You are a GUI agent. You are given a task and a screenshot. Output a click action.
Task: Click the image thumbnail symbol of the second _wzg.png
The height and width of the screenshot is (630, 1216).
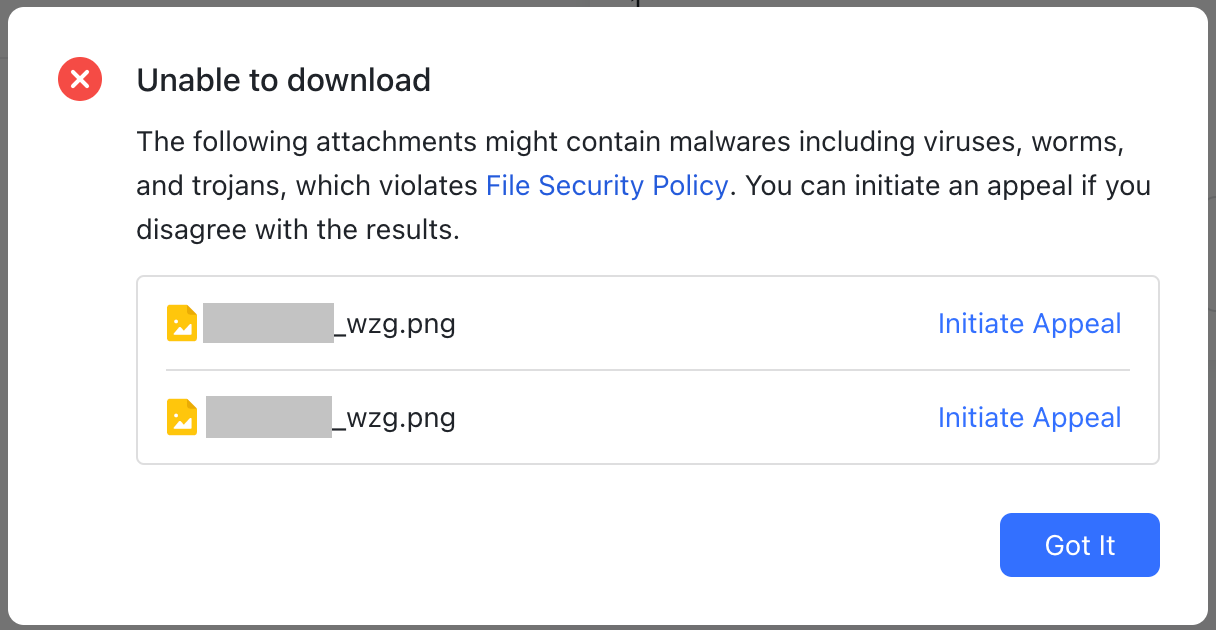point(181,417)
